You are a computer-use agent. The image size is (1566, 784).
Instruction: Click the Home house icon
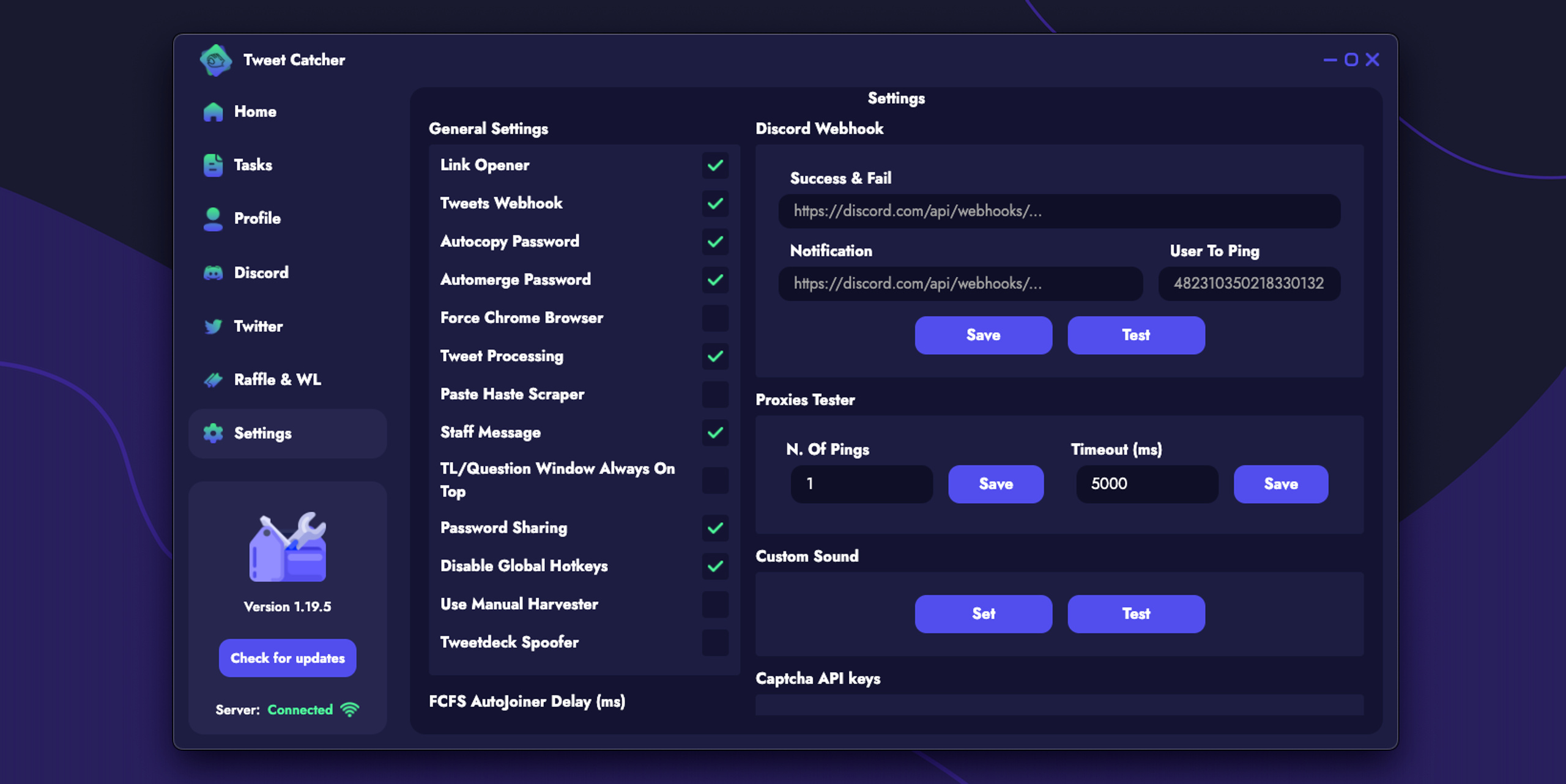pyautogui.click(x=213, y=112)
